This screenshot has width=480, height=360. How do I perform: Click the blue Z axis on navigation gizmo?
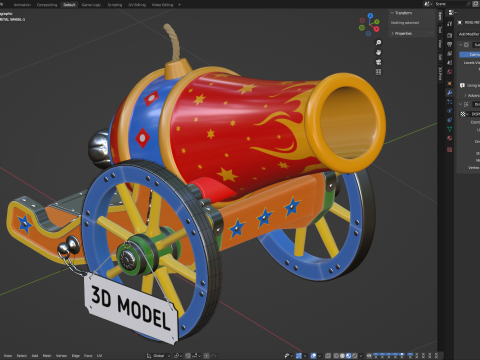point(370,15)
